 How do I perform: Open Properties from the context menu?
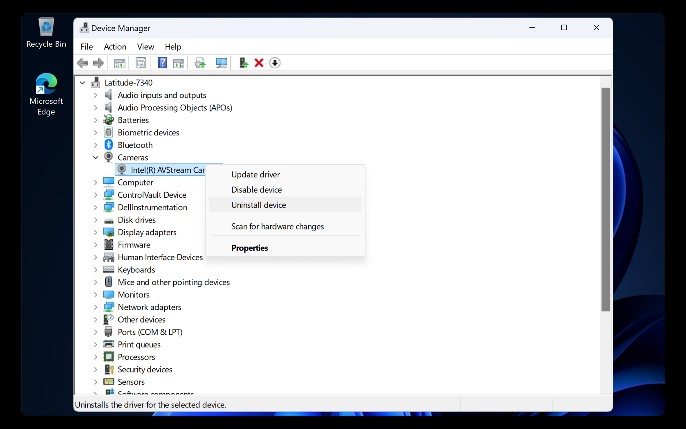click(285, 248)
